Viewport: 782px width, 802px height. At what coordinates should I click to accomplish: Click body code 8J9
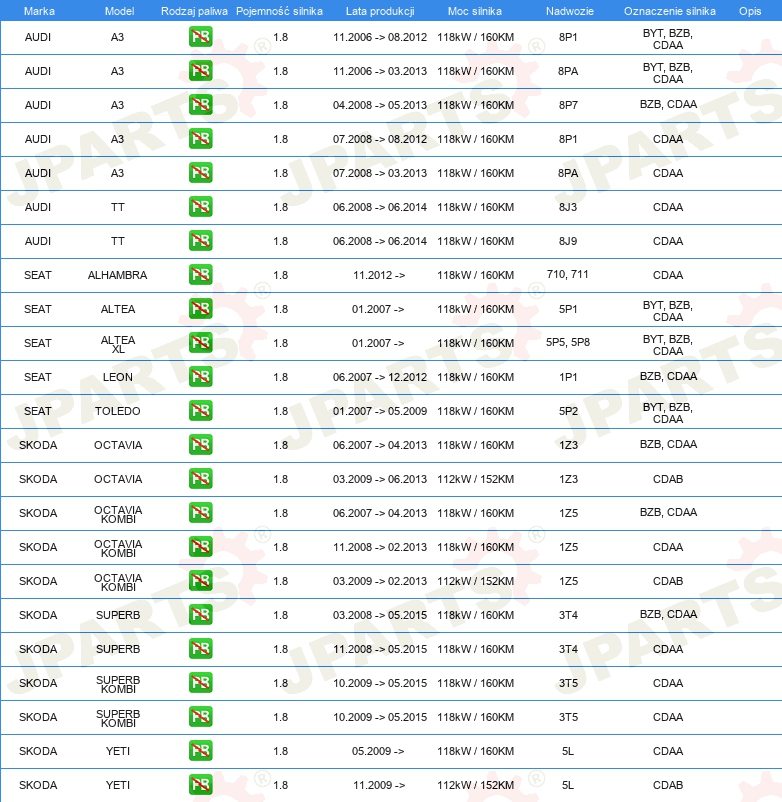click(x=568, y=241)
